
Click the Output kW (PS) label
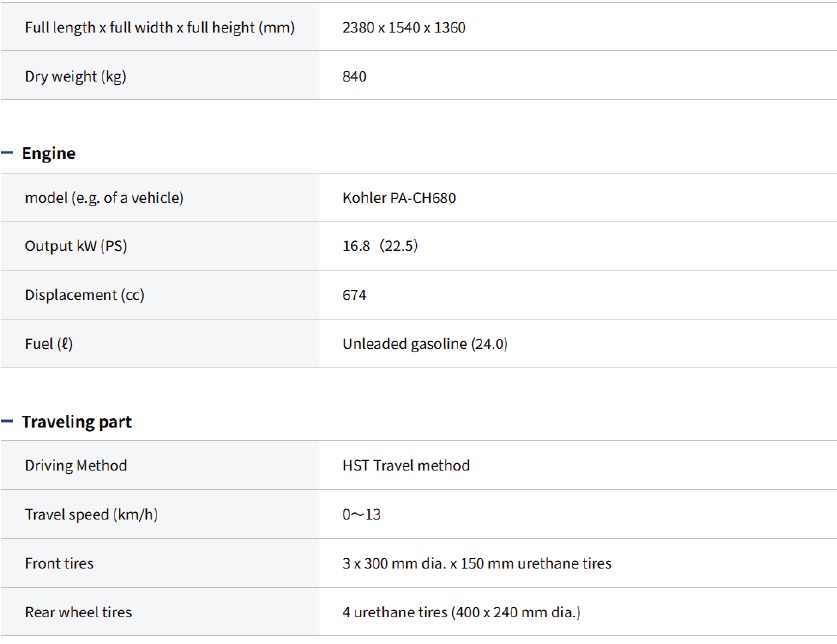point(76,246)
